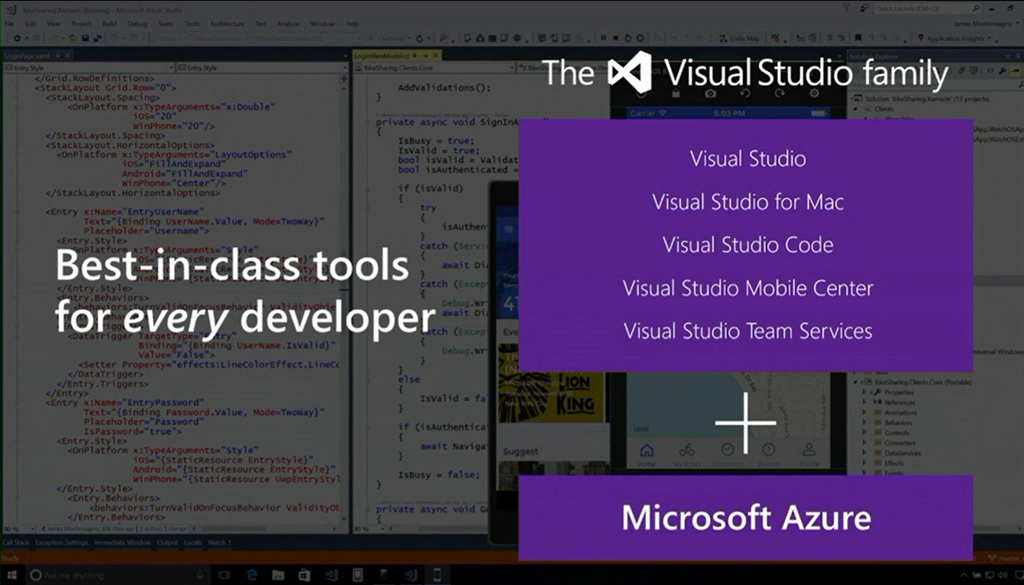Expand the References node in Solution Explorer

[865, 403]
